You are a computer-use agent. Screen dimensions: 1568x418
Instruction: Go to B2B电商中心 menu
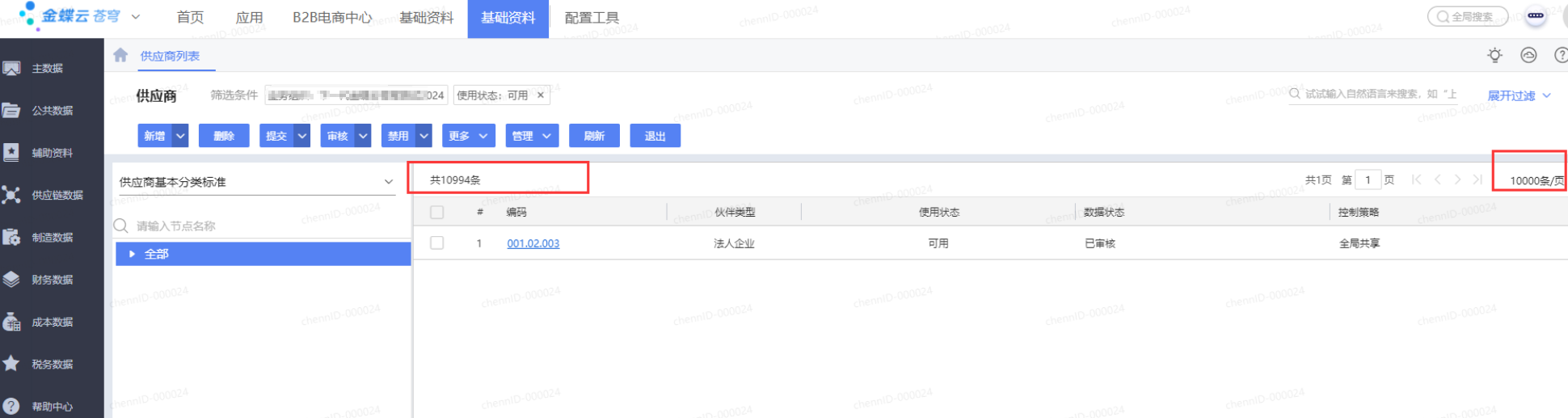332,18
